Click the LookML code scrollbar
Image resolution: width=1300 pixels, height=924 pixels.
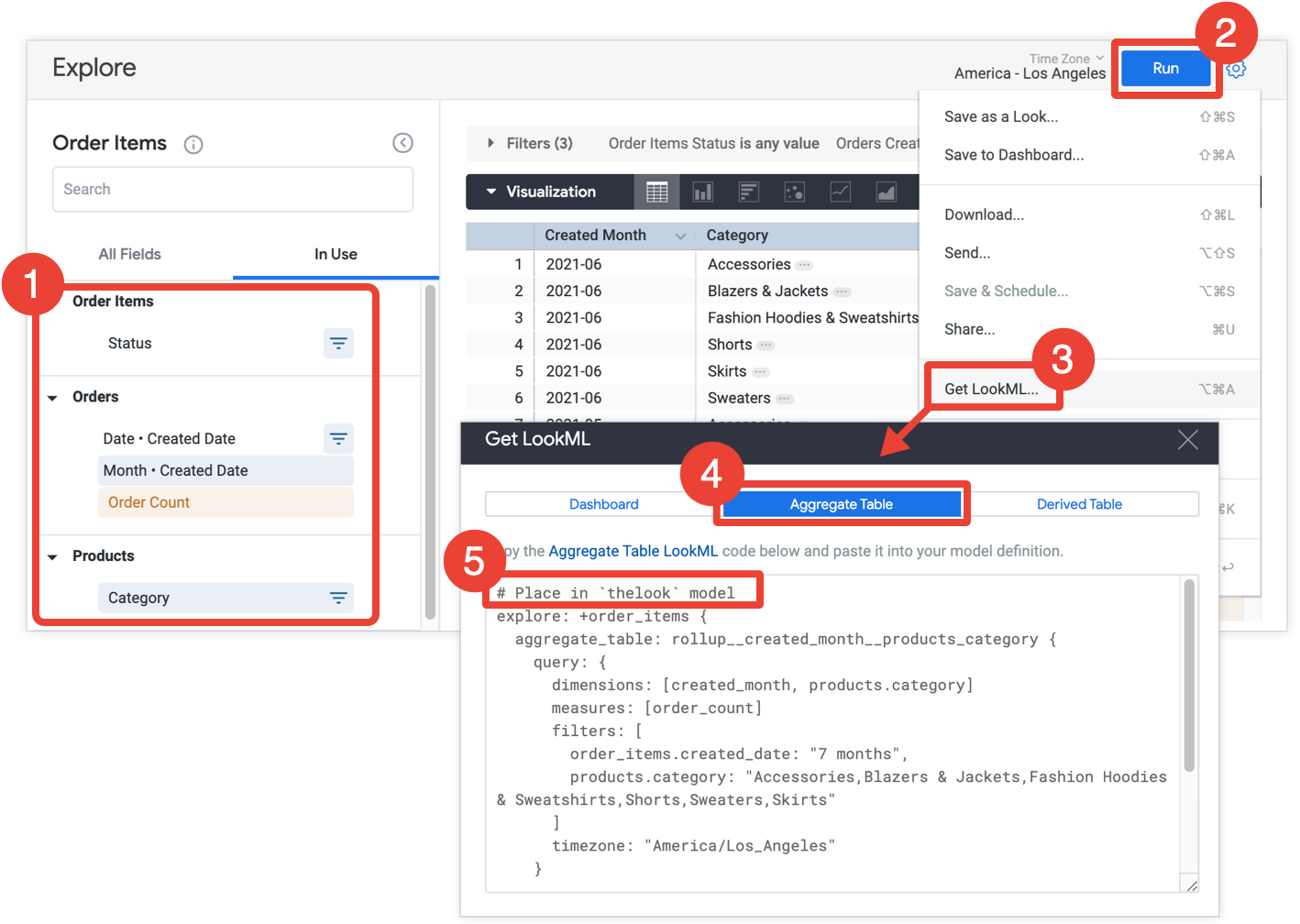pyautogui.click(x=1189, y=678)
